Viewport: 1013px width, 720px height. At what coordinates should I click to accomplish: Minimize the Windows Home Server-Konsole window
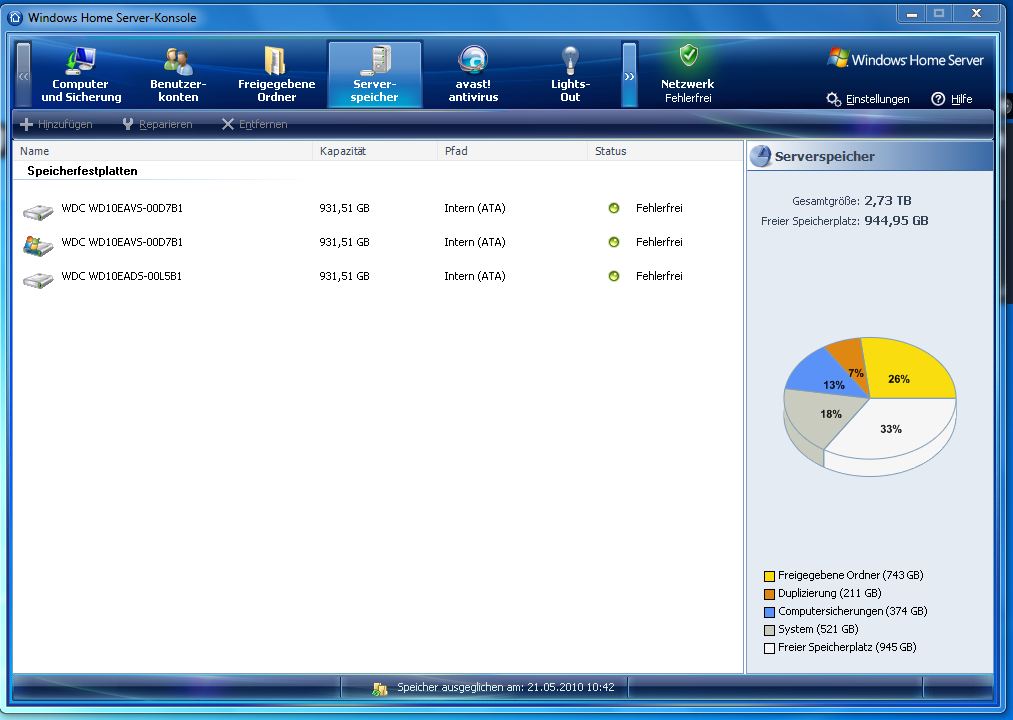912,14
